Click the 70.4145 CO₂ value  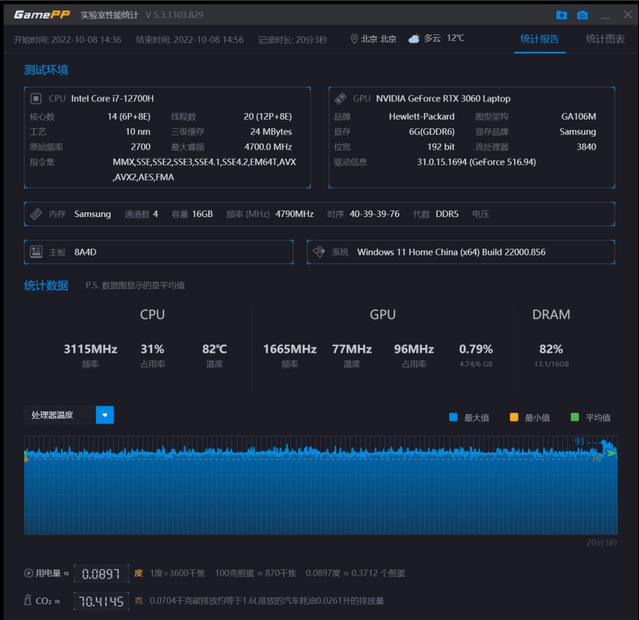pos(101,601)
